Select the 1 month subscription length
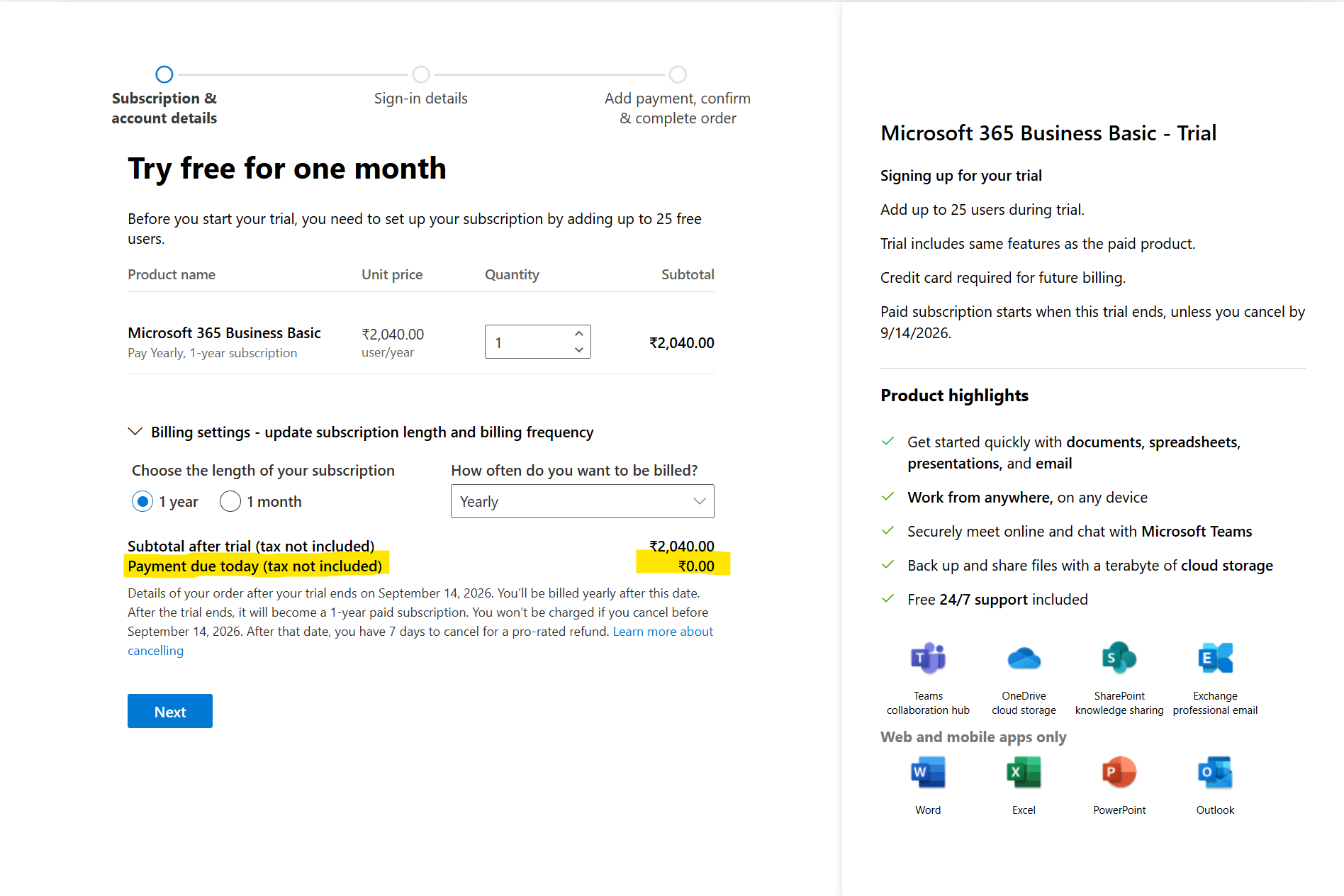This screenshot has width=1344, height=896. tap(230, 502)
